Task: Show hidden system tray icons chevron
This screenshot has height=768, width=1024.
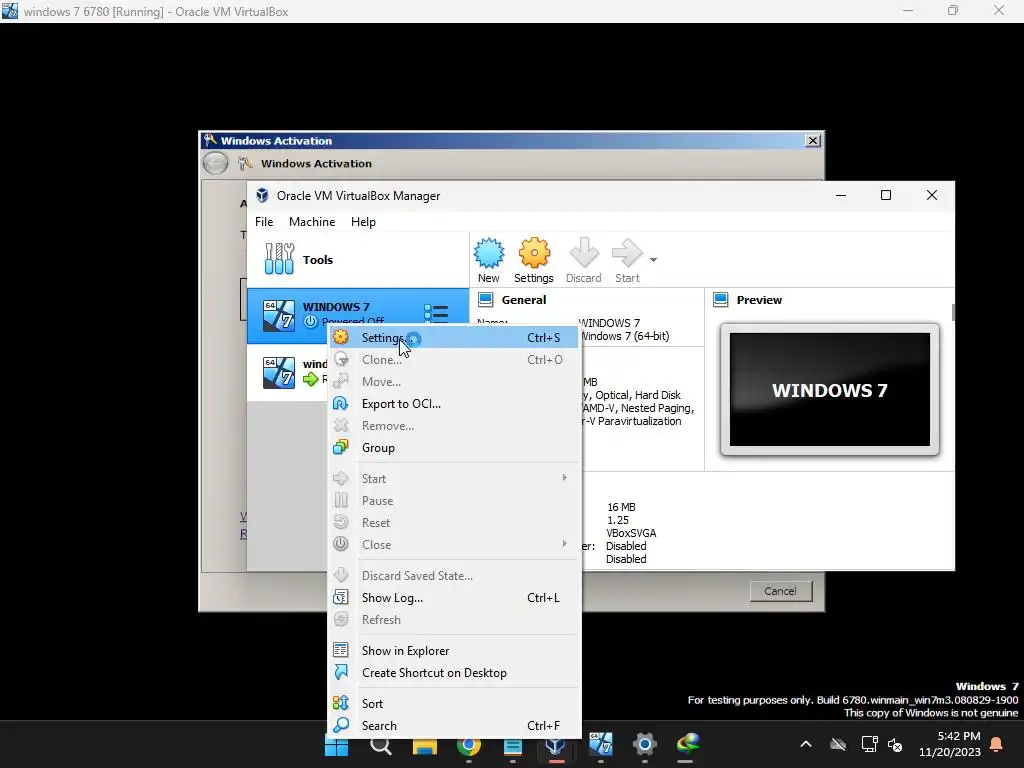Action: coord(806,744)
